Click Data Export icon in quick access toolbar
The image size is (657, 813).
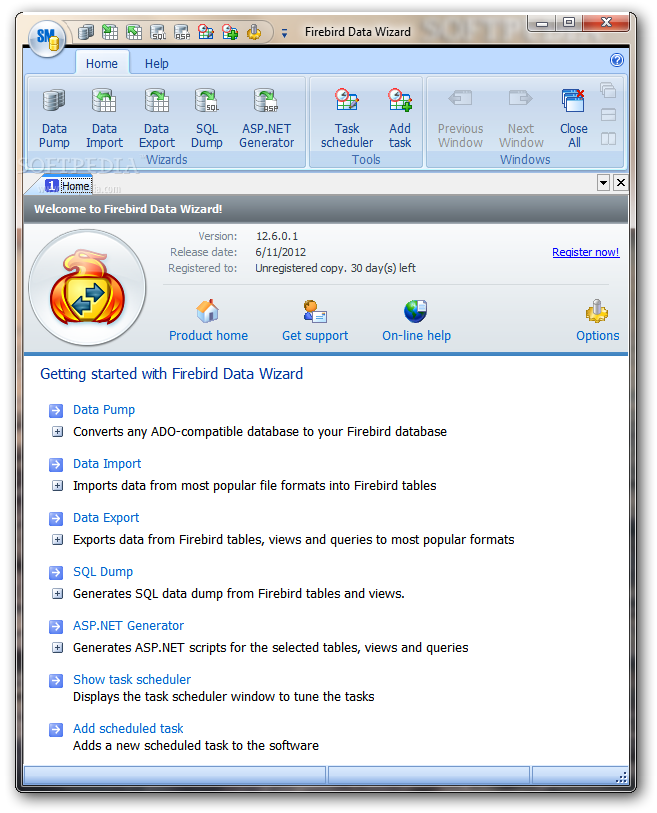[134, 33]
